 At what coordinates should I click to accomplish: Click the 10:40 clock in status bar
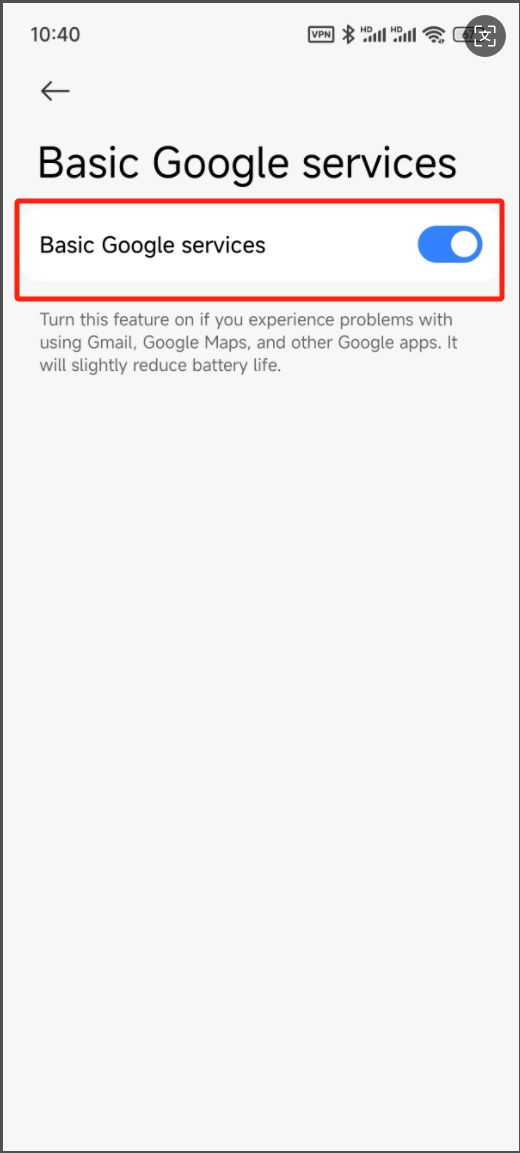[55, 35]
